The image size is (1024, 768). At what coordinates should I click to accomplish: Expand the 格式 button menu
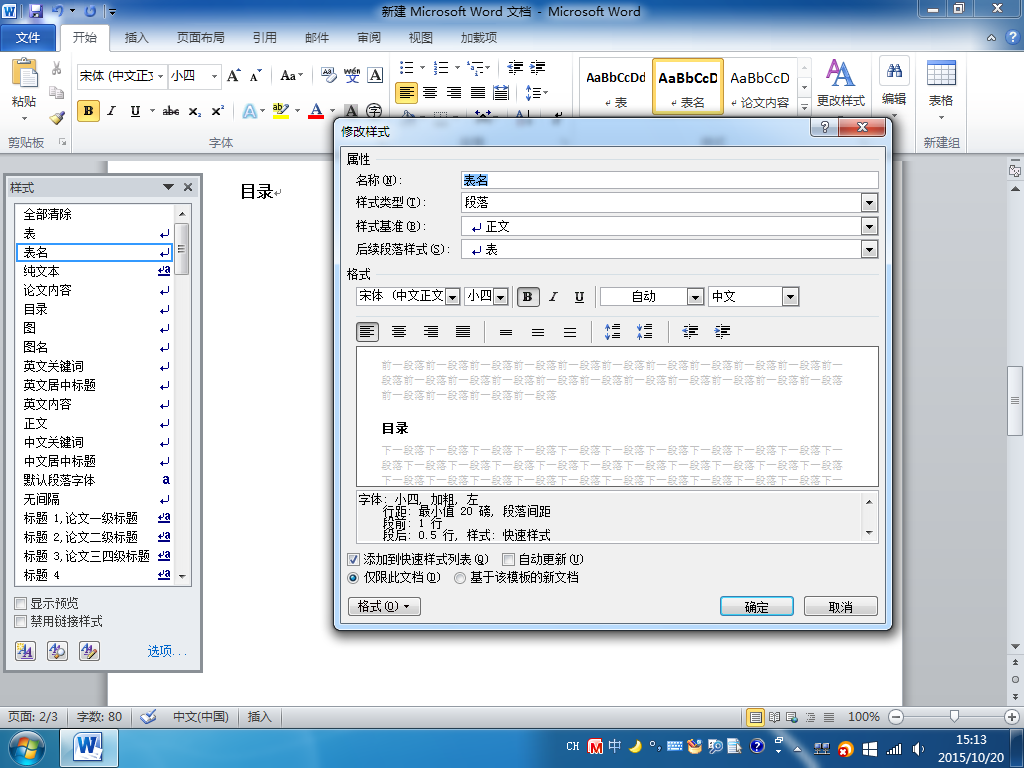384,607
